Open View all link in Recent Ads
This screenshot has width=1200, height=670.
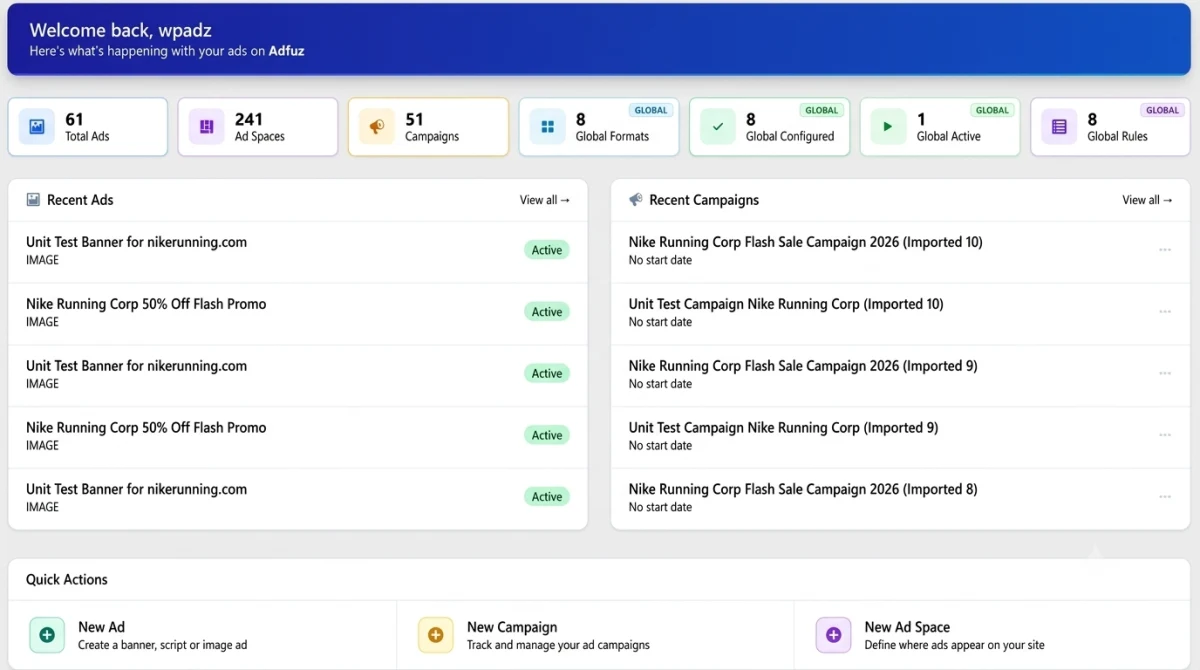tap(545, 200)
